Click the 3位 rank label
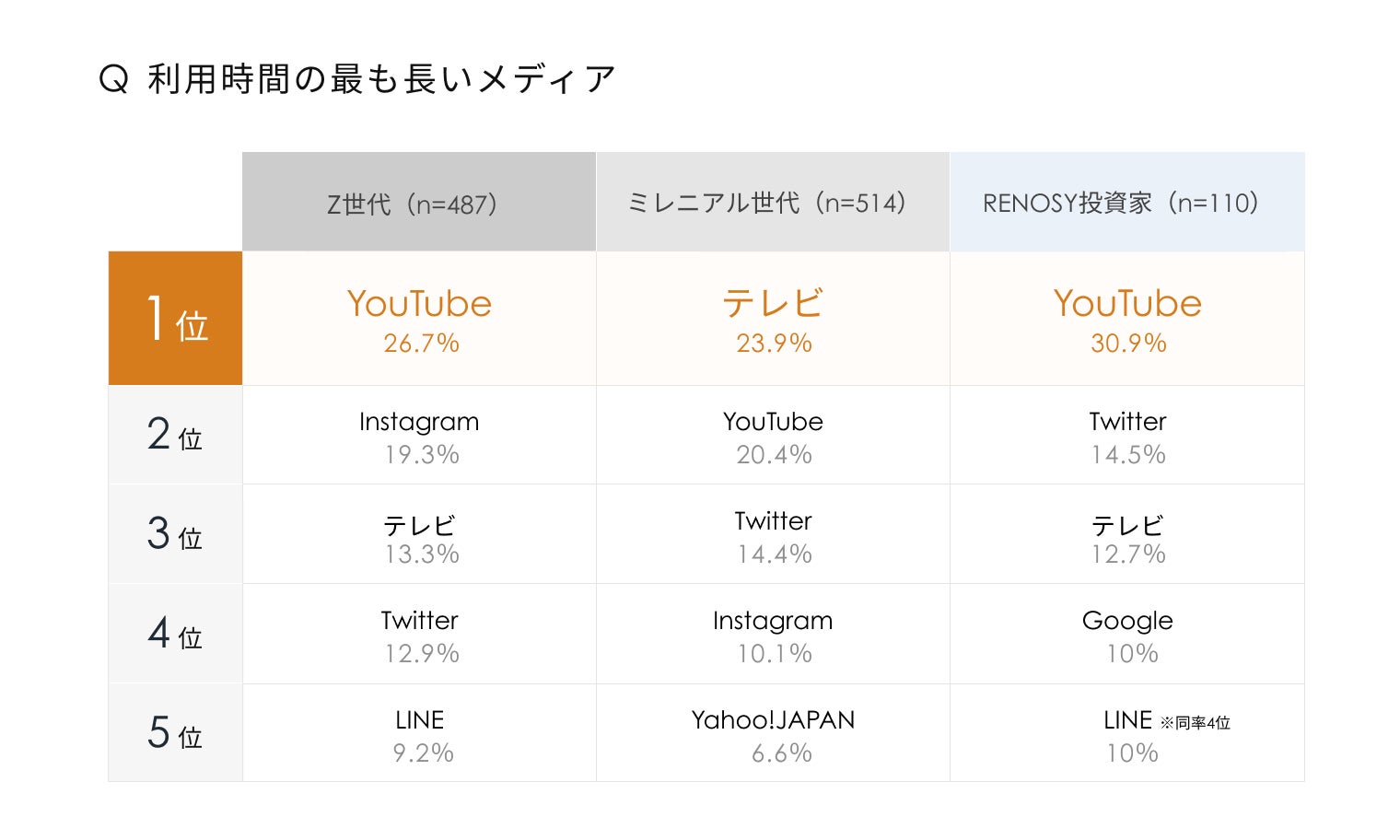Viewport: 1400px width, 840px height. point(175,534)
